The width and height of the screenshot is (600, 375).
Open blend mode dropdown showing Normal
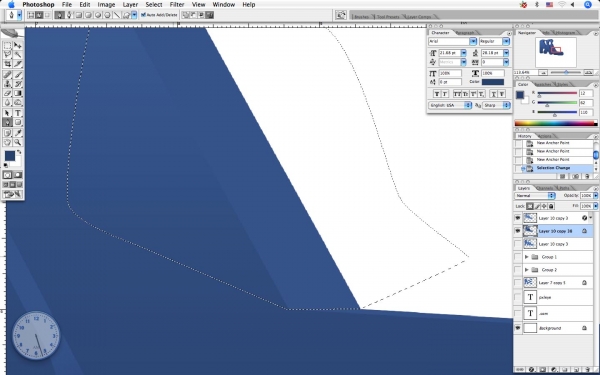pyautogui.click(x=535, y=196)
